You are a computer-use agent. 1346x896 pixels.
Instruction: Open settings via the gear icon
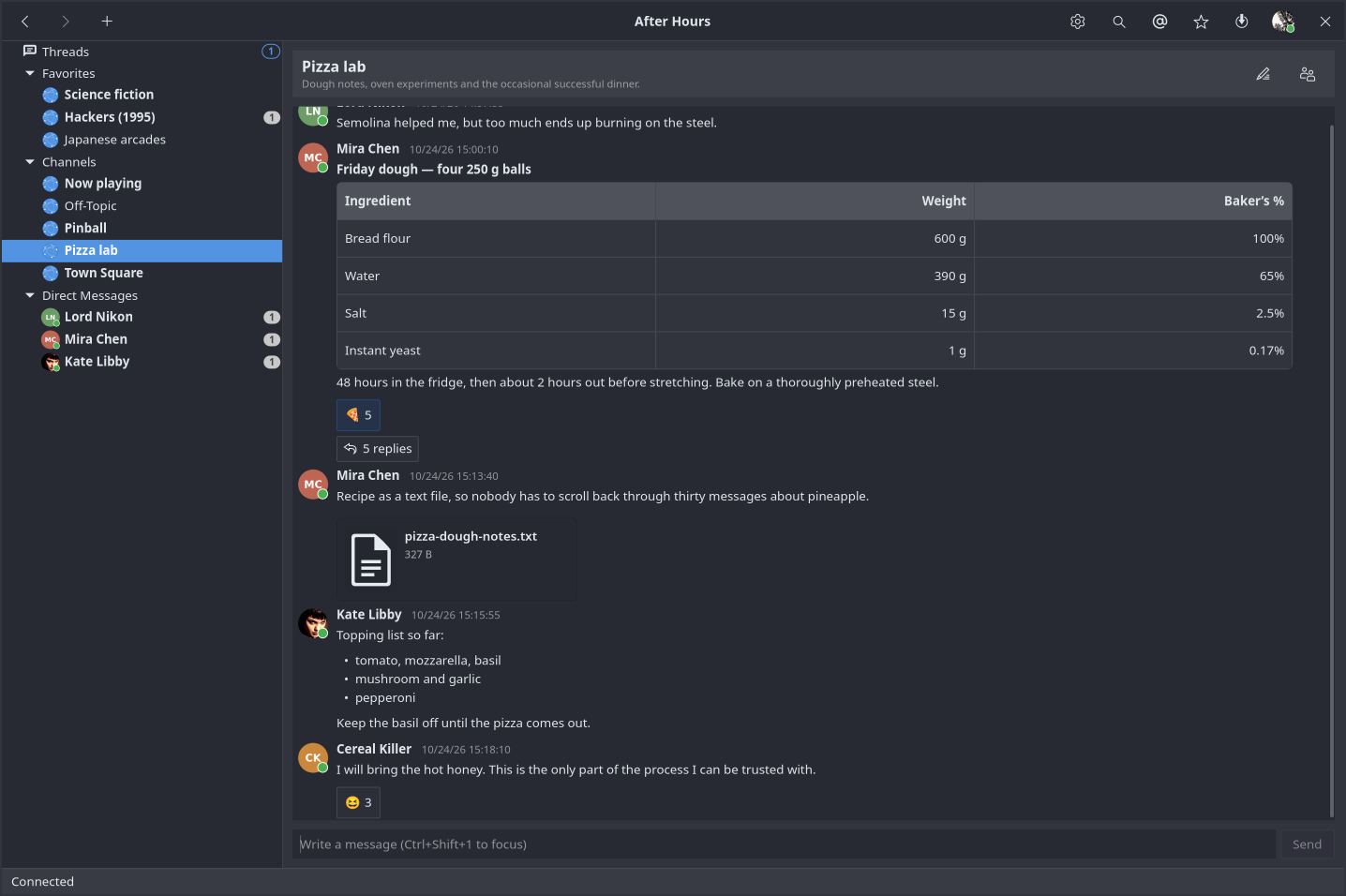(x=1078, y=21)
